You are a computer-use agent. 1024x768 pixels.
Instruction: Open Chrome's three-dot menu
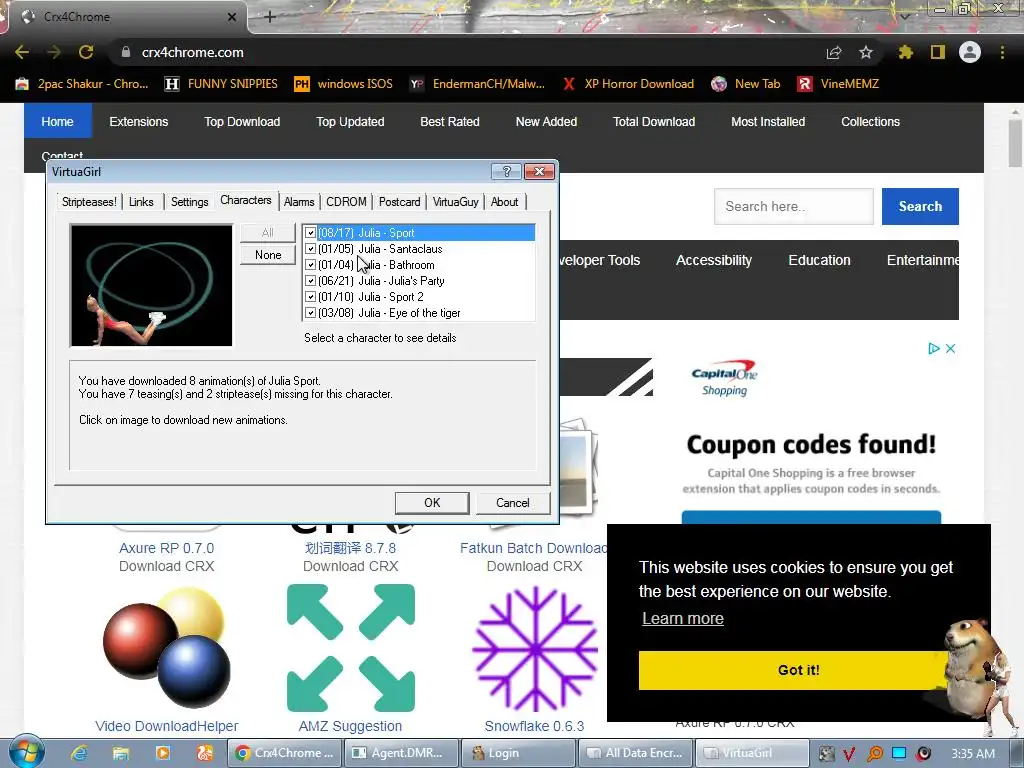(1002, 52)
